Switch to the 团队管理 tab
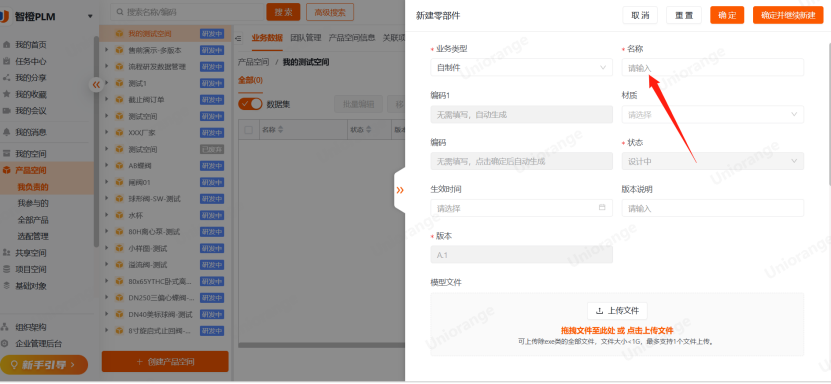 point(306,38)
